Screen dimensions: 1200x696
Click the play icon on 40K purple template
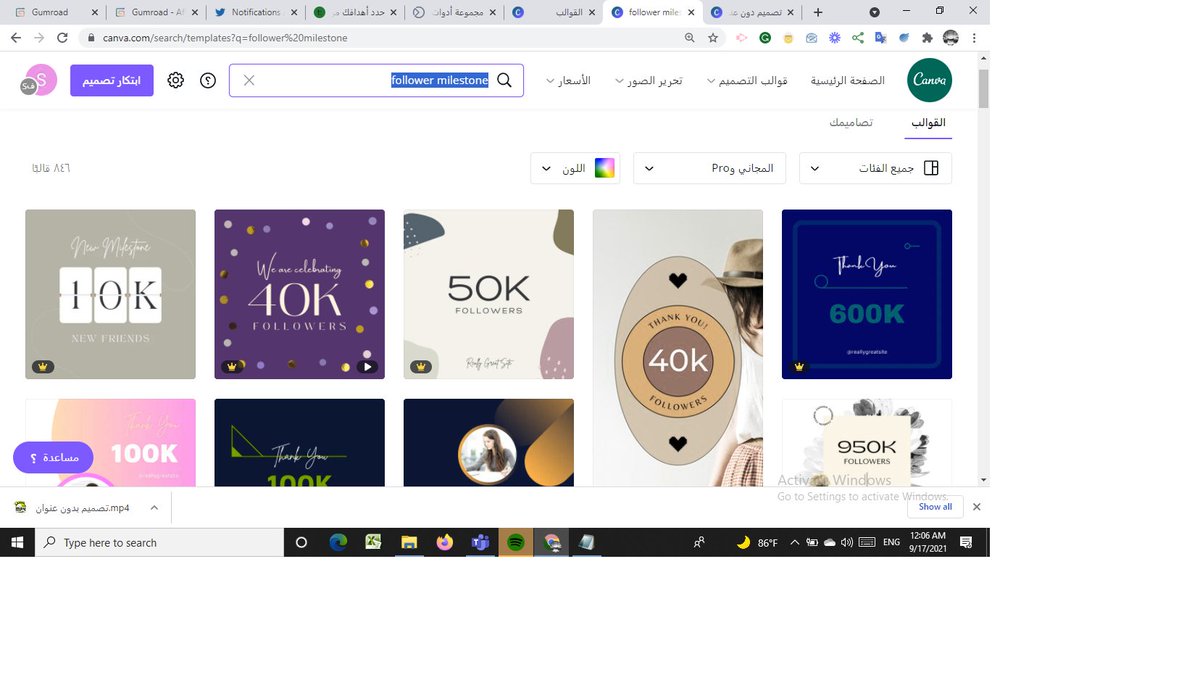pyautogui.click(x=367, y=367)
